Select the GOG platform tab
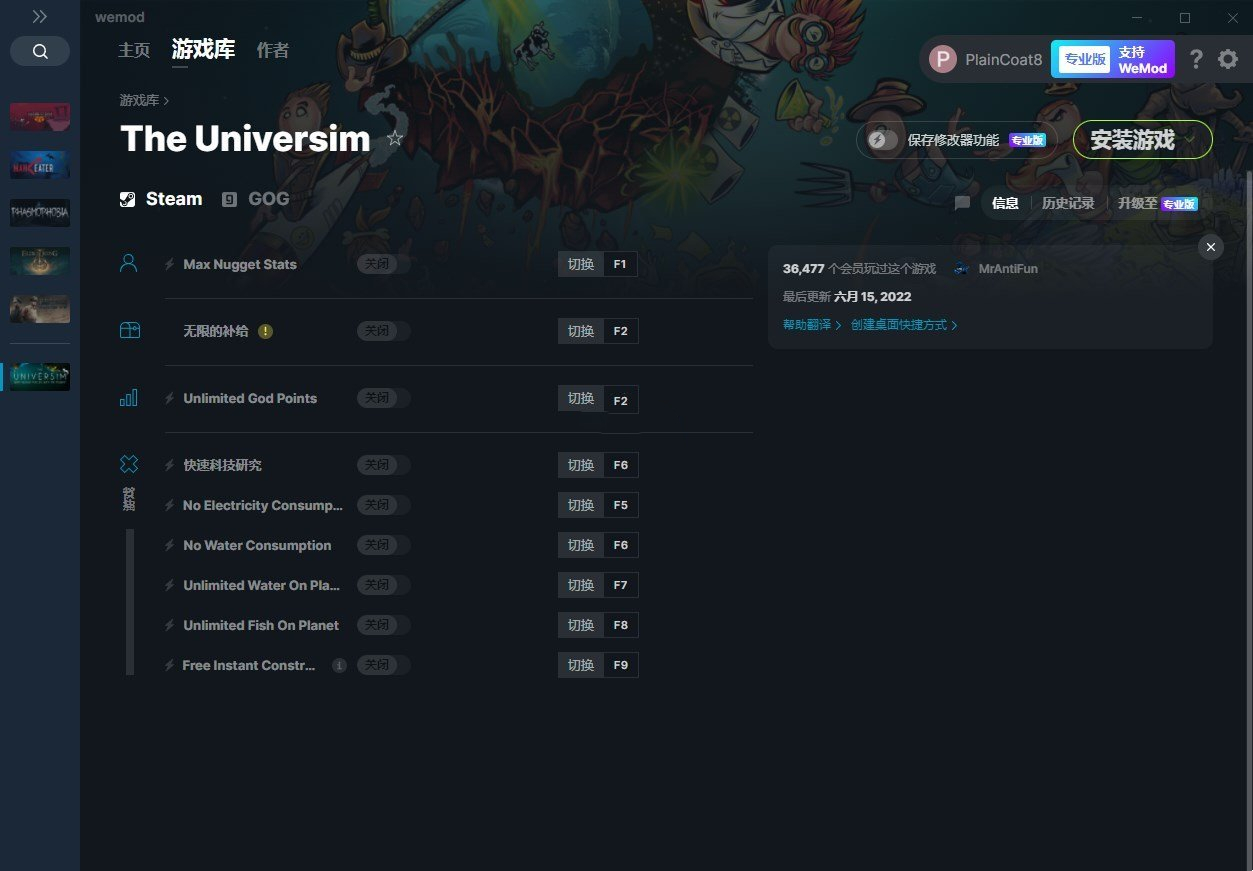The image size is (1253, 871). tap(256, 199)
